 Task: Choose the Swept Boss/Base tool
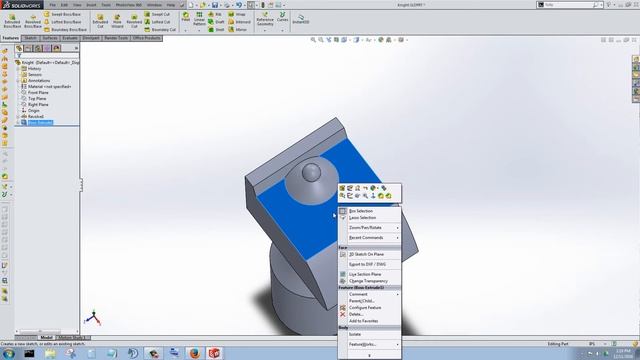[x=62, y=14]
